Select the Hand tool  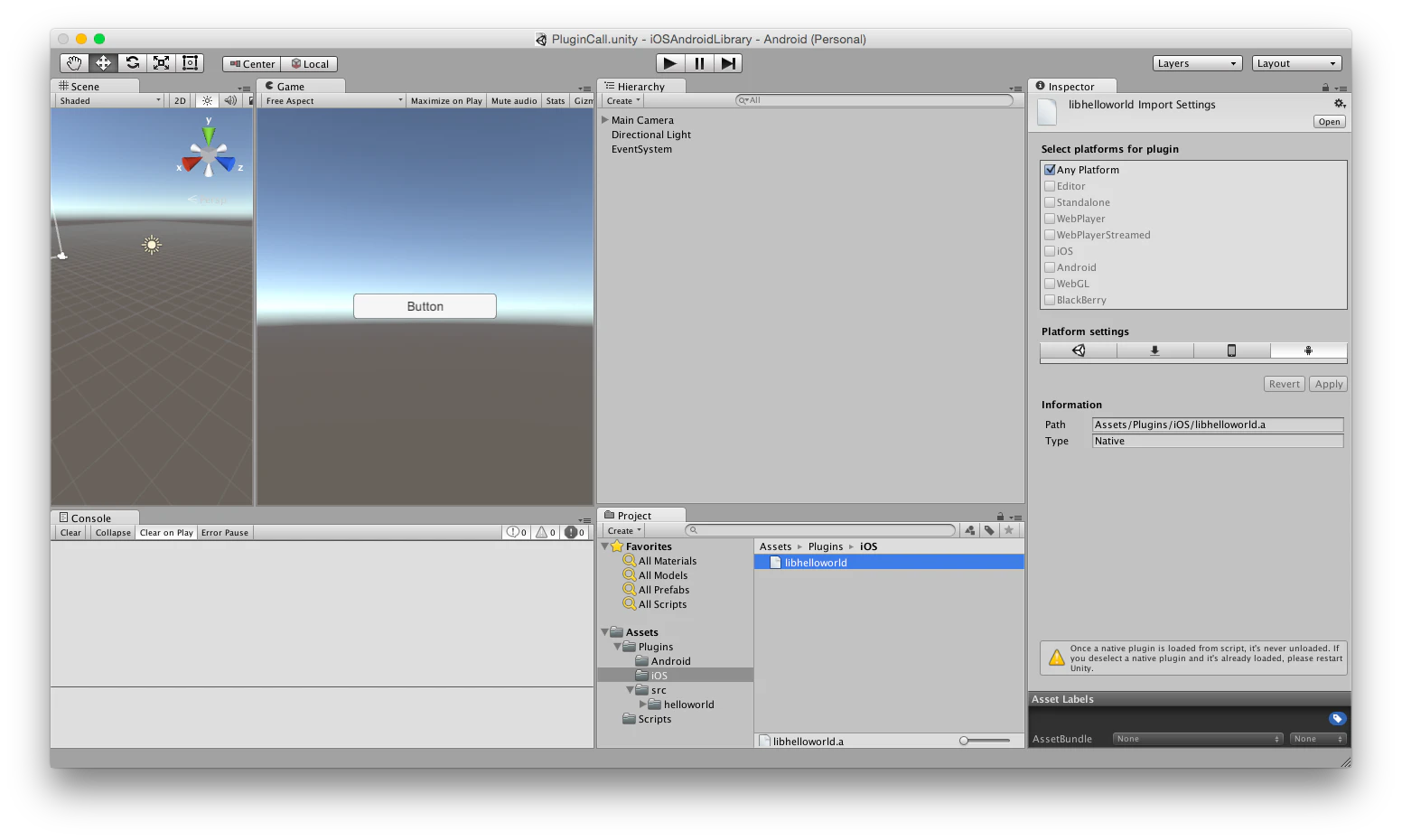click(x=74, y=63)
